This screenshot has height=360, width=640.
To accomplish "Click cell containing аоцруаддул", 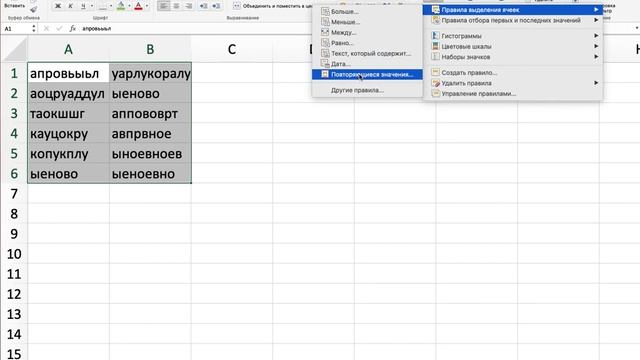I will [68, 93].
